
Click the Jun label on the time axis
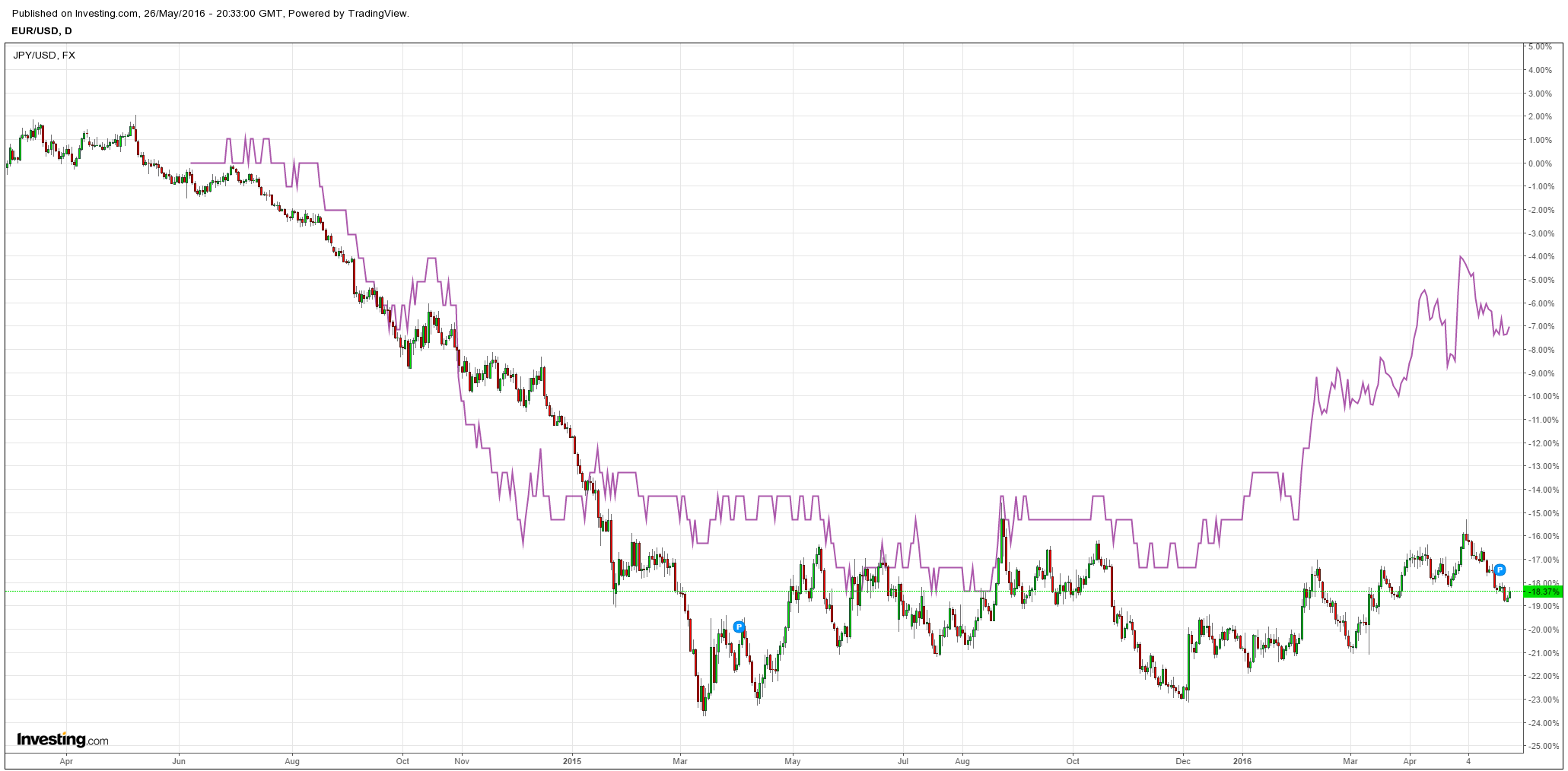click(179, 760)
